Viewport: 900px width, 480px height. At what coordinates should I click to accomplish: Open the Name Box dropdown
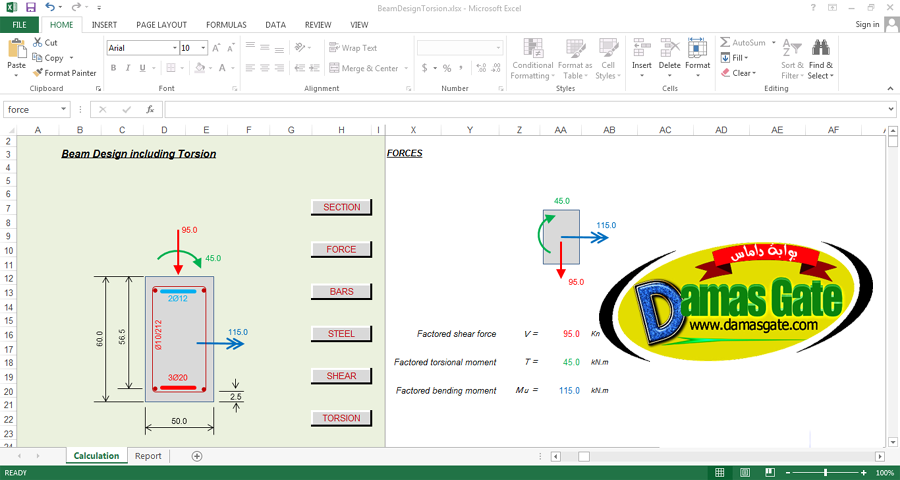pyautogui.click(x=64, y=109)
